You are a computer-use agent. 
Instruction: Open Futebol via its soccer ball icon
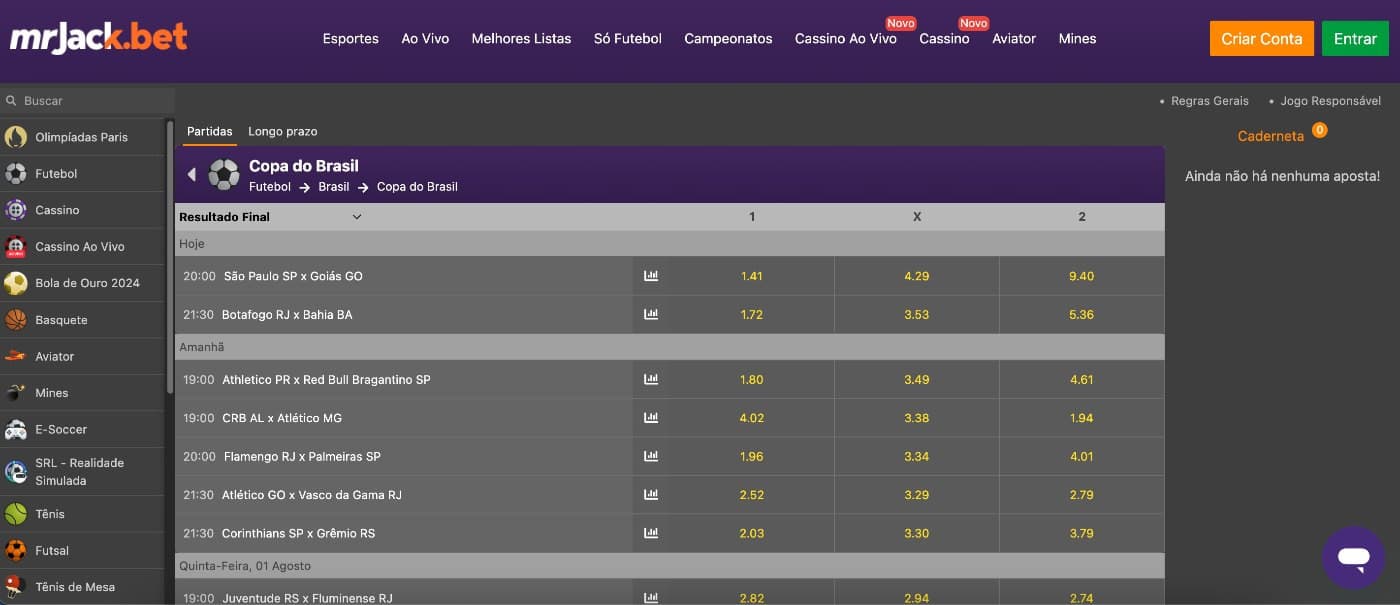16,174
